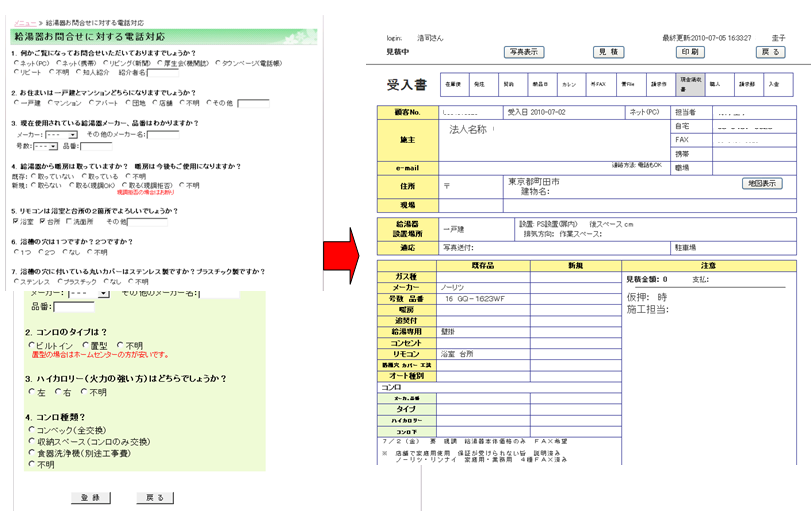811x517 pixels.
Task: Choose 取っていない heating radio
Action: [34, 176]
